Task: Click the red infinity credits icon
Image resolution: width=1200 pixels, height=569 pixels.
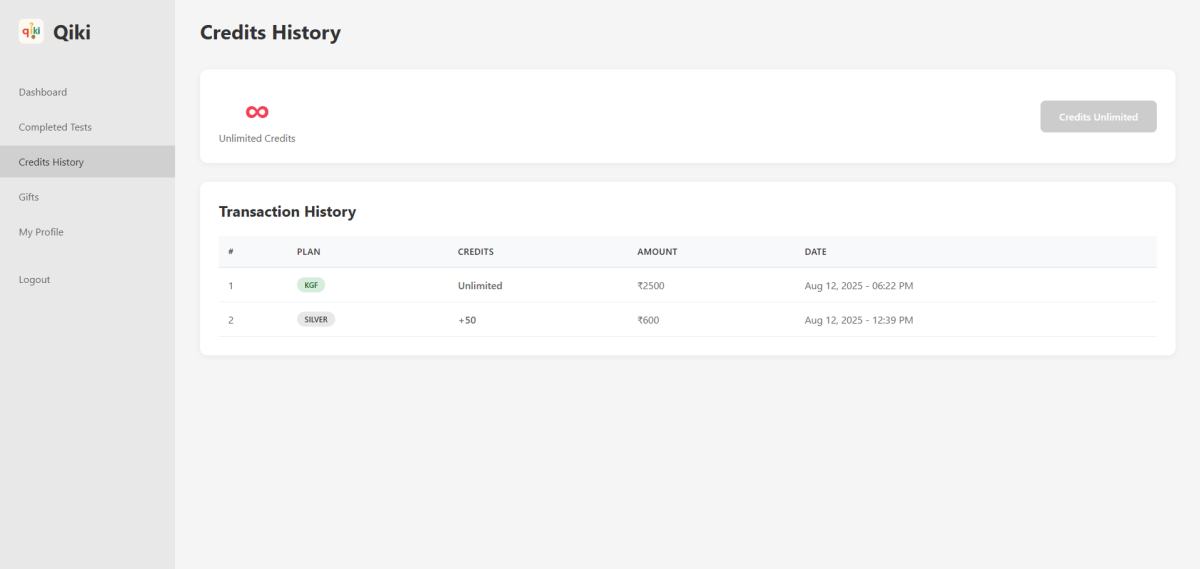Action: tap(257, 112)
